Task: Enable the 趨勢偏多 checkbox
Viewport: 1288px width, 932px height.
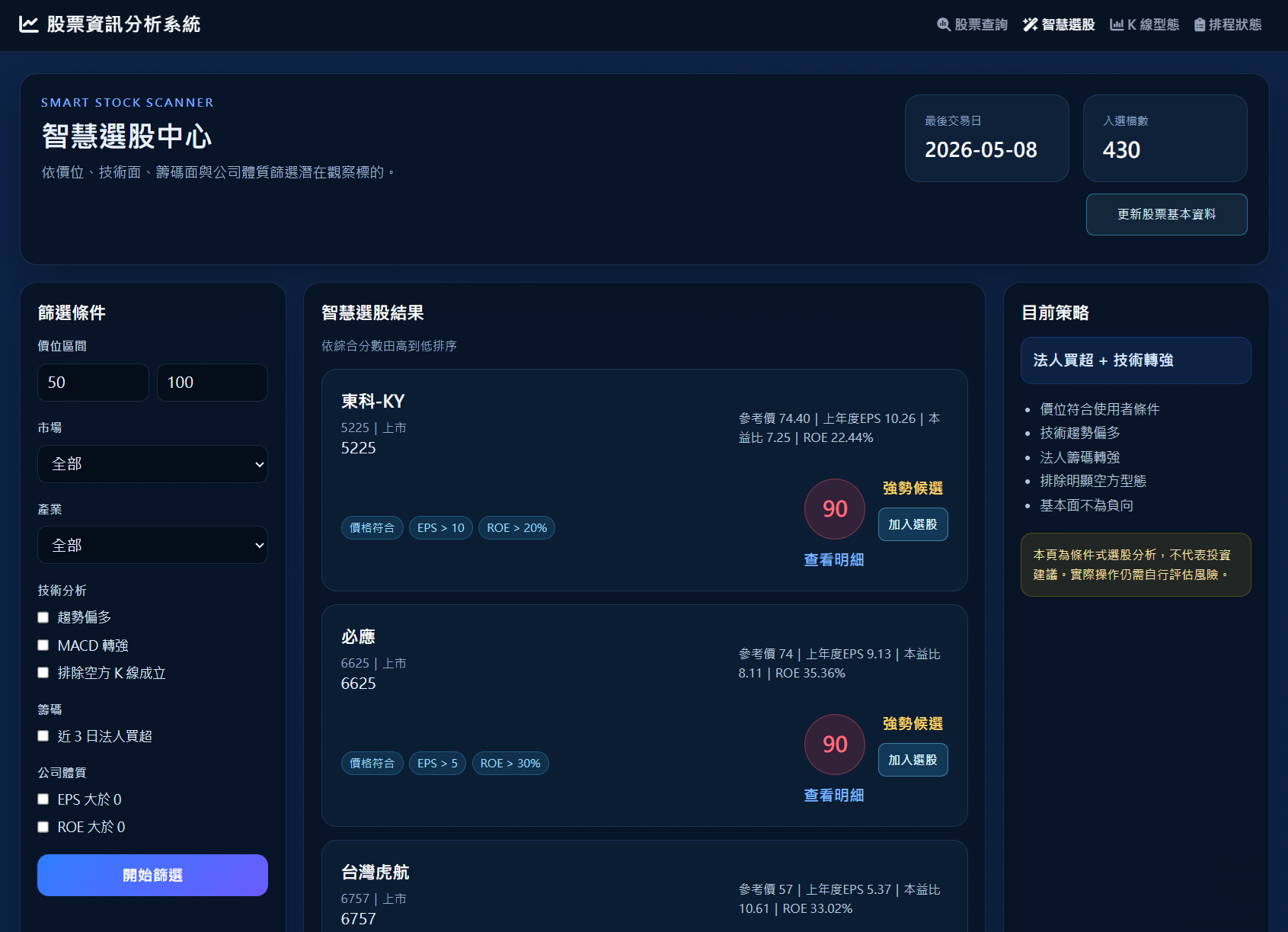Action: point(43,617)
